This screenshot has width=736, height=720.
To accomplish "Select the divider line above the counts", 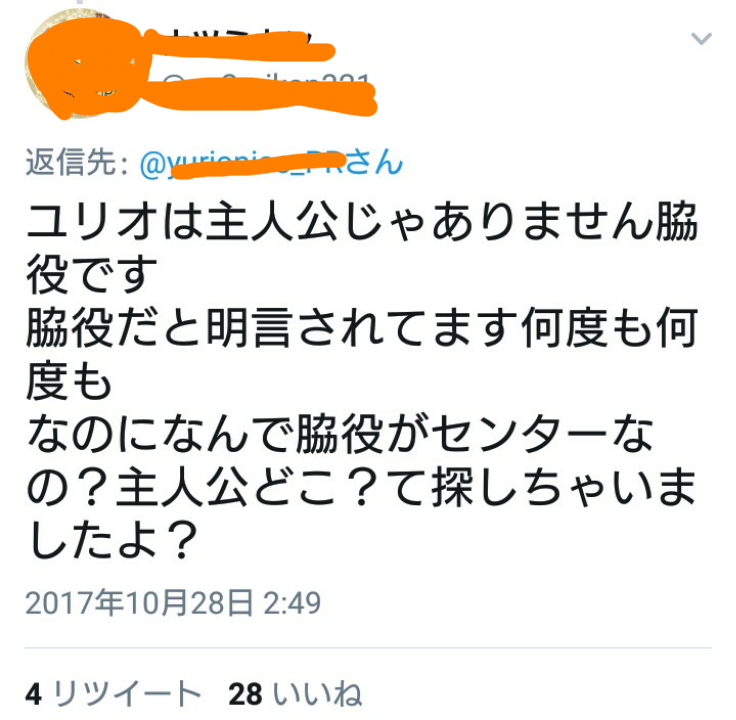I will tap(368, 648).
